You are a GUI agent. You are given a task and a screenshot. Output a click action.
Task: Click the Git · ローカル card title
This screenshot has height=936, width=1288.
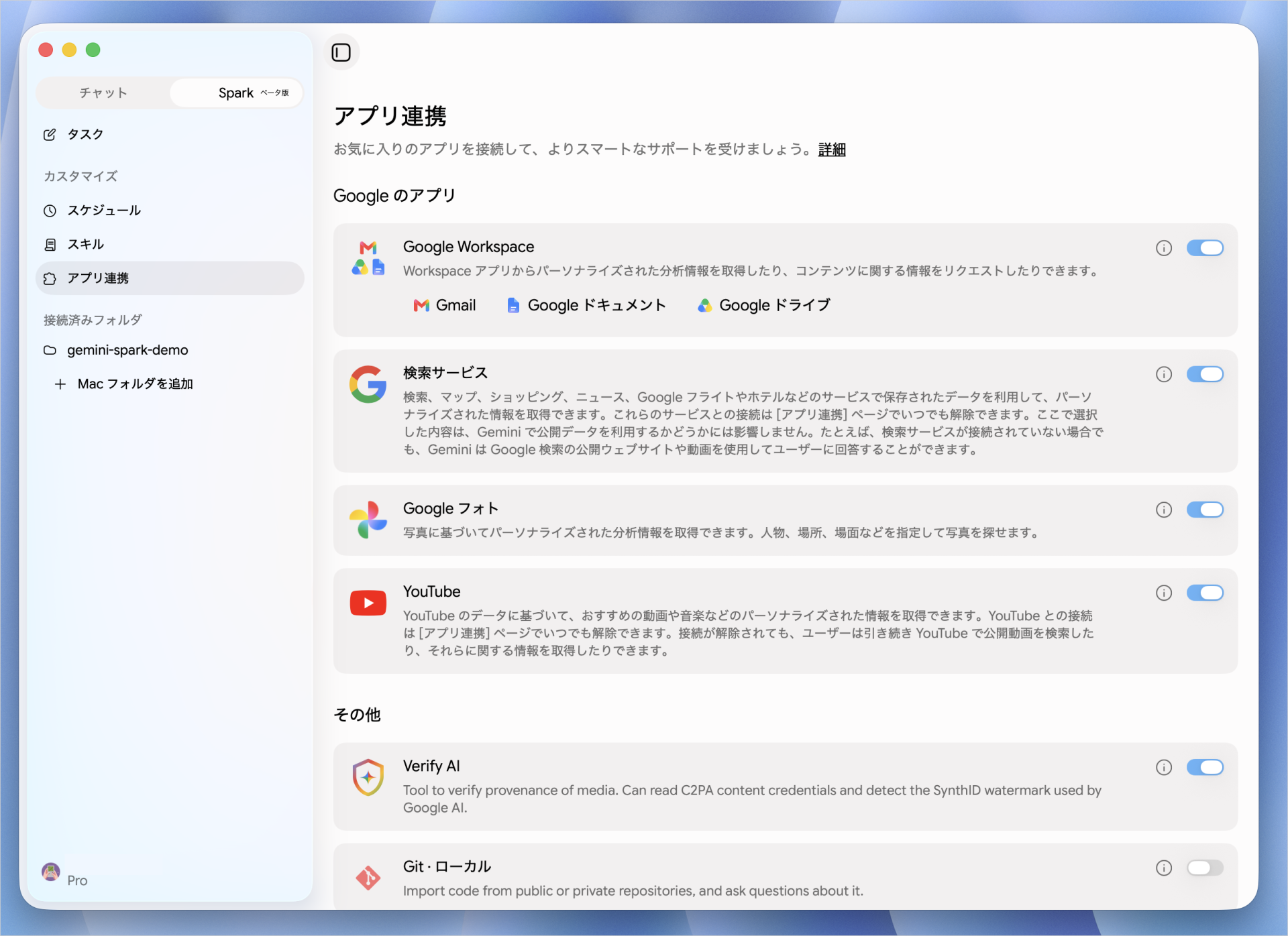(x=447, y=867)
